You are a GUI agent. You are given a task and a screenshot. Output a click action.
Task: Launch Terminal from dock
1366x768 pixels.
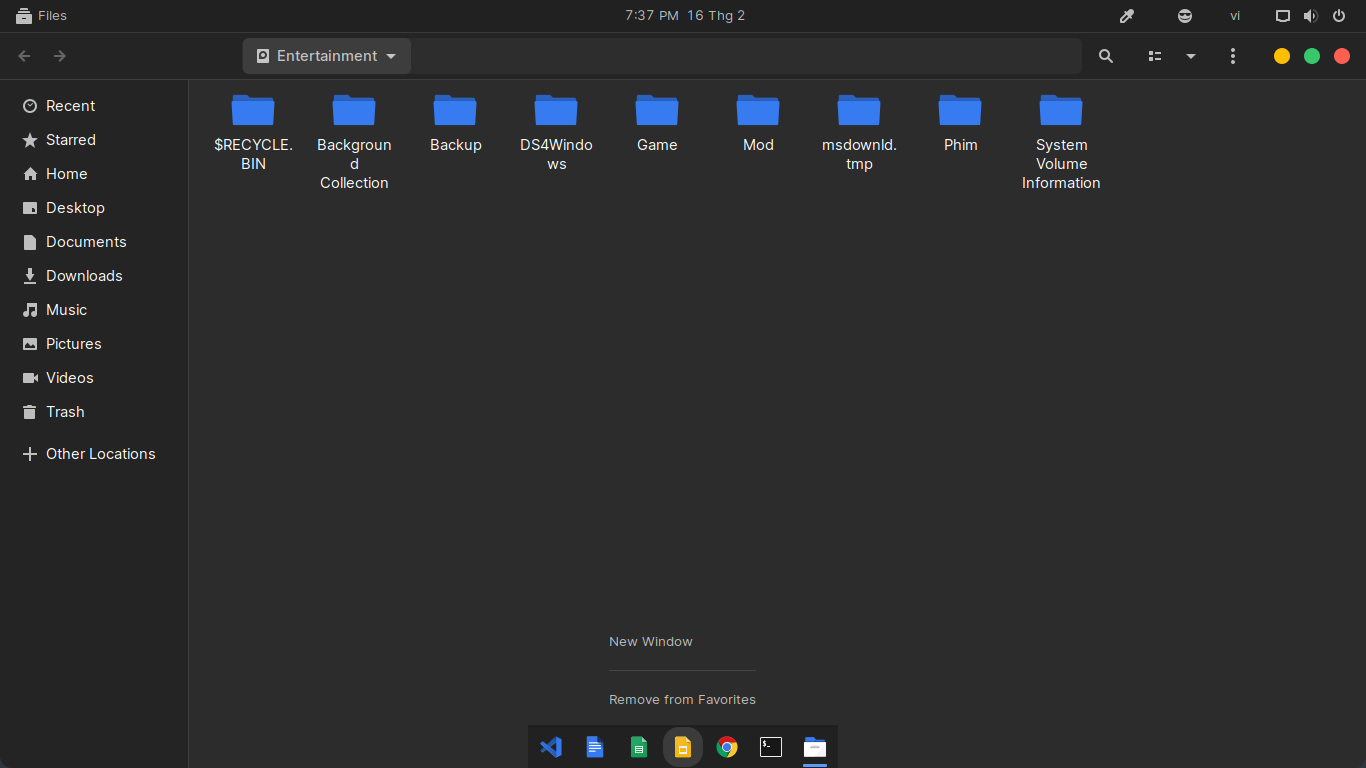coord(771,747)
